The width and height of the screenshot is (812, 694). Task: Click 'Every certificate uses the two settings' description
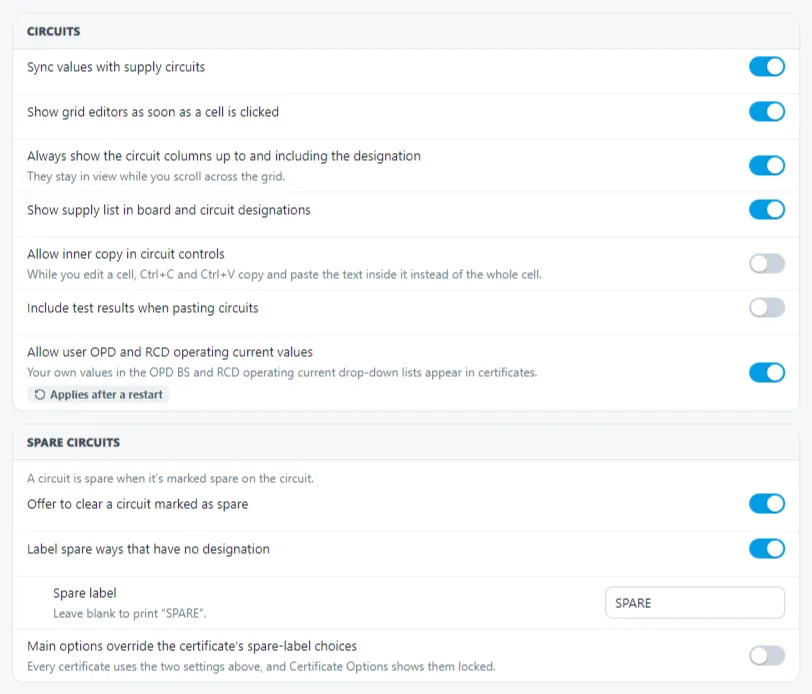pyautogui.click(x=261, y=667)
